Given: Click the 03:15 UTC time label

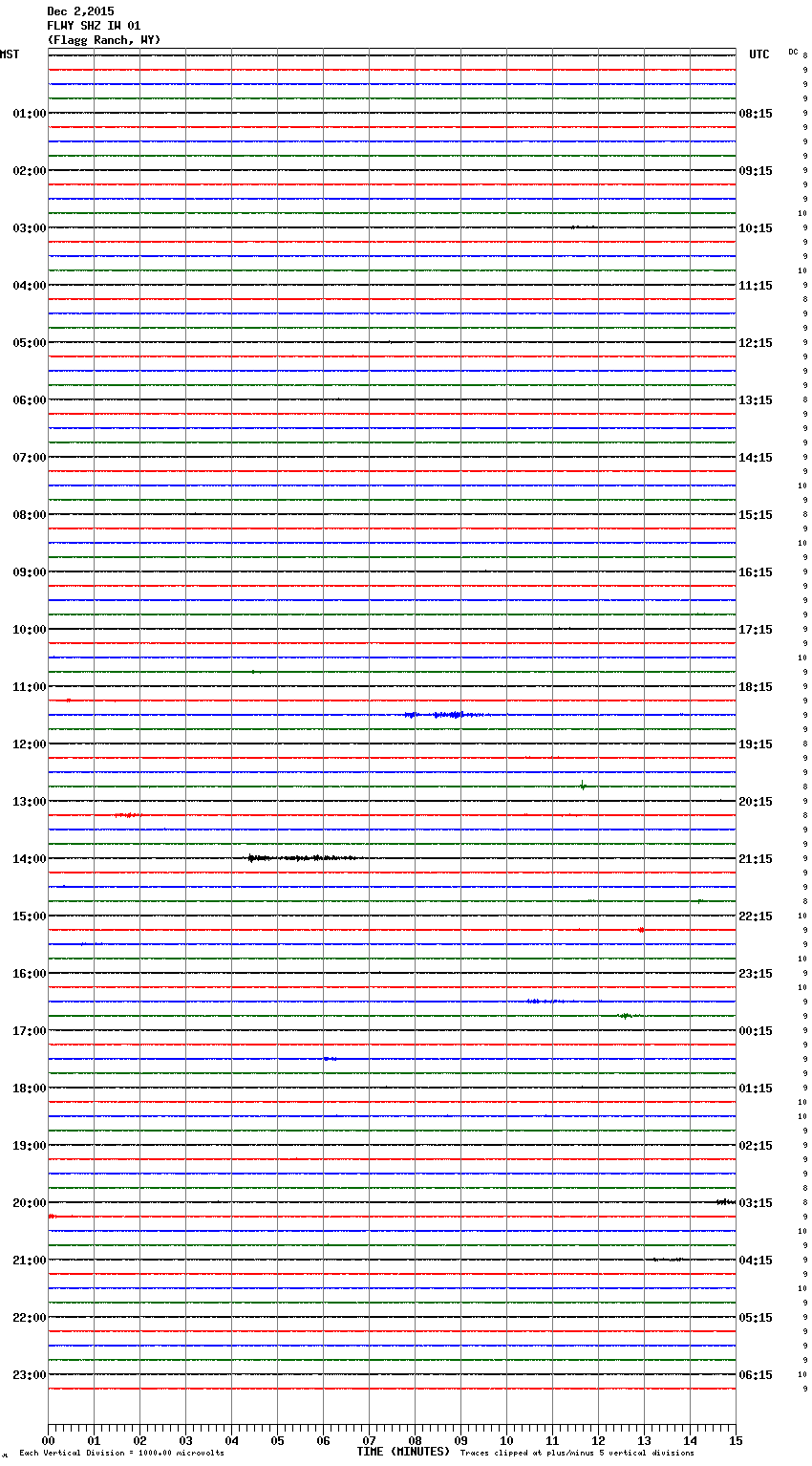Looking at the screenshot, I should point(756,1203).
